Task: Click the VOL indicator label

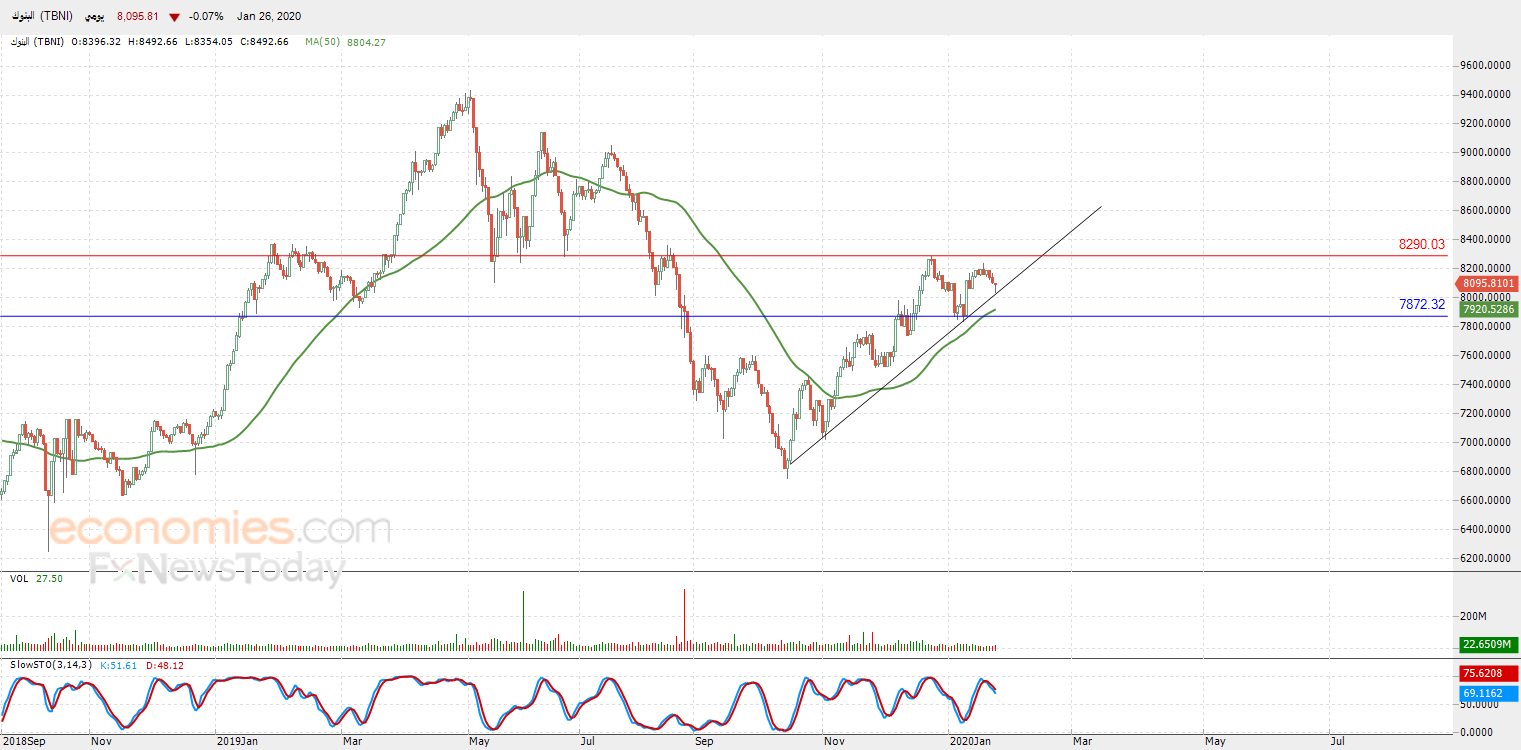Action: pos(19,578)
